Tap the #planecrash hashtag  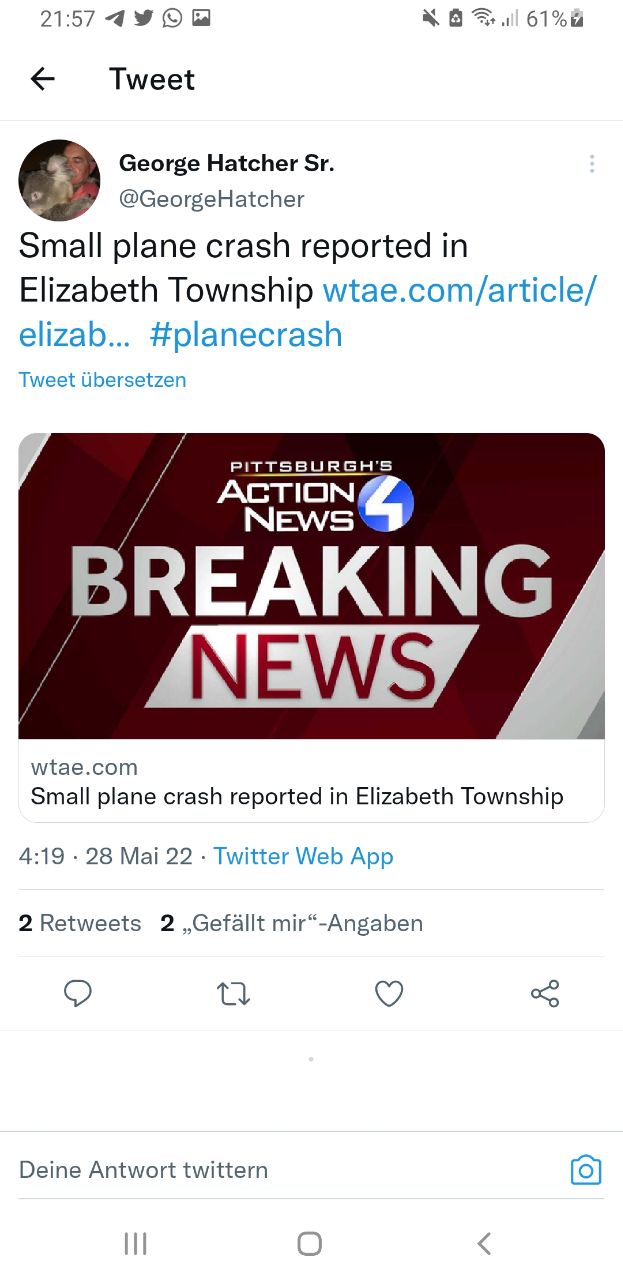pyautogui.click(x=246, y=334)
